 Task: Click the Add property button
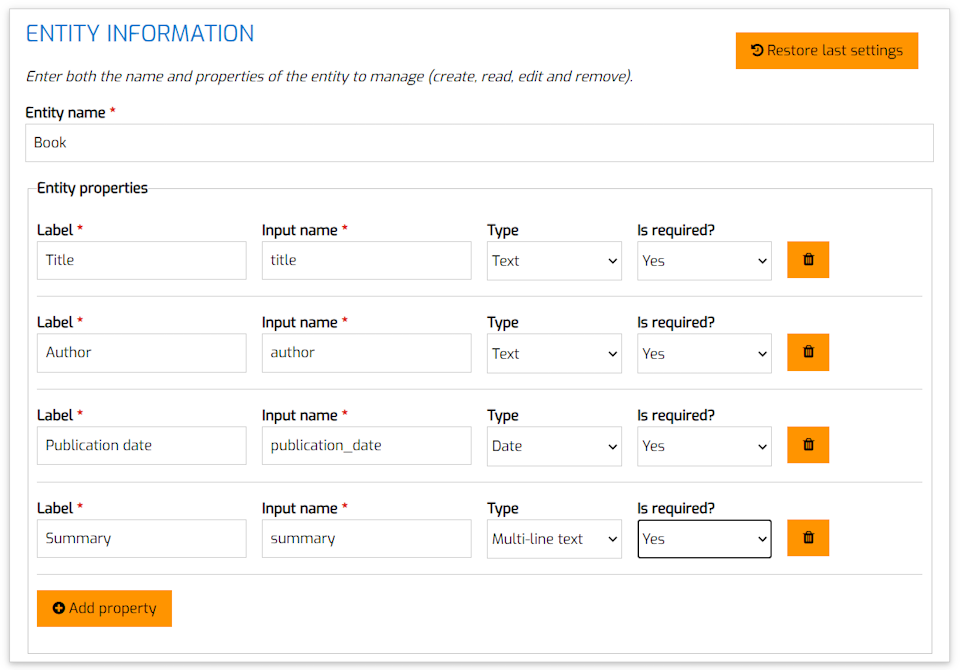[104, 608]
